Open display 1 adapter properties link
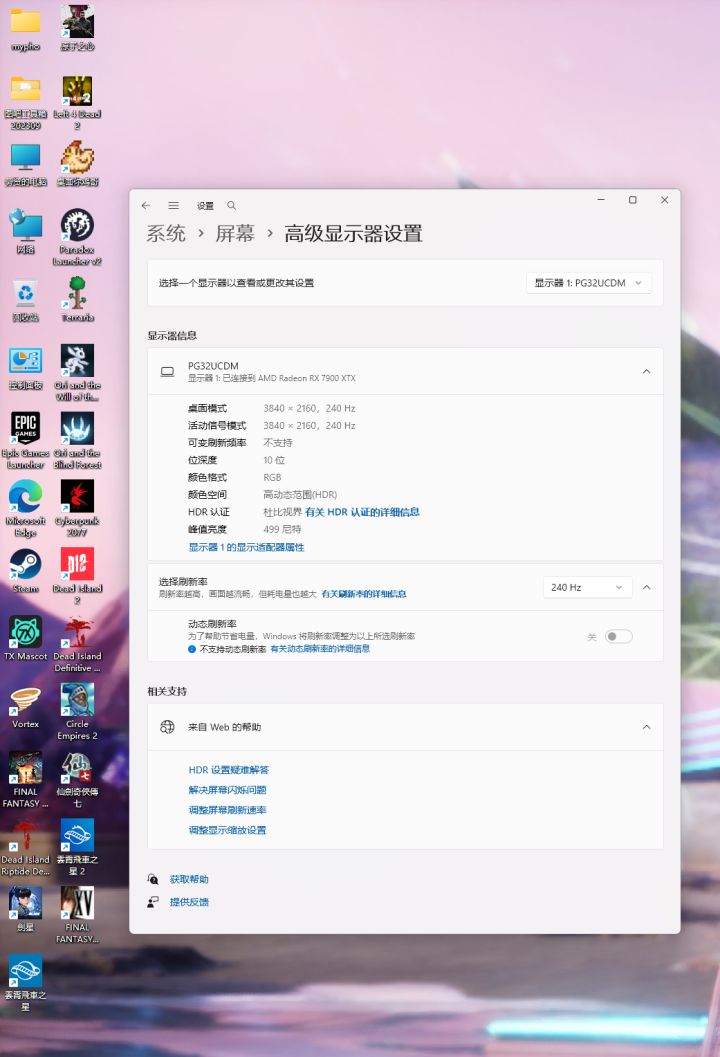Image resolution: width=720 pixels, height=1057 pixels. click(x=246, y=547)
